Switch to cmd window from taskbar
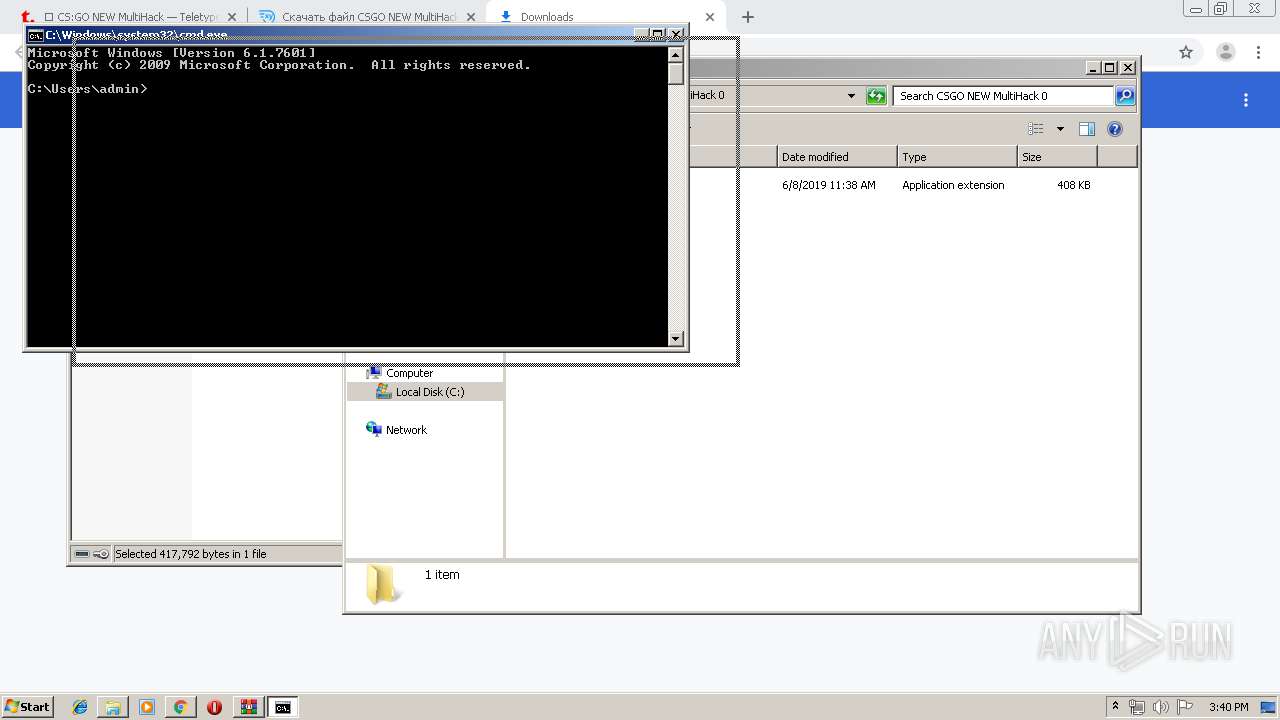 click(x=283, y=707)
